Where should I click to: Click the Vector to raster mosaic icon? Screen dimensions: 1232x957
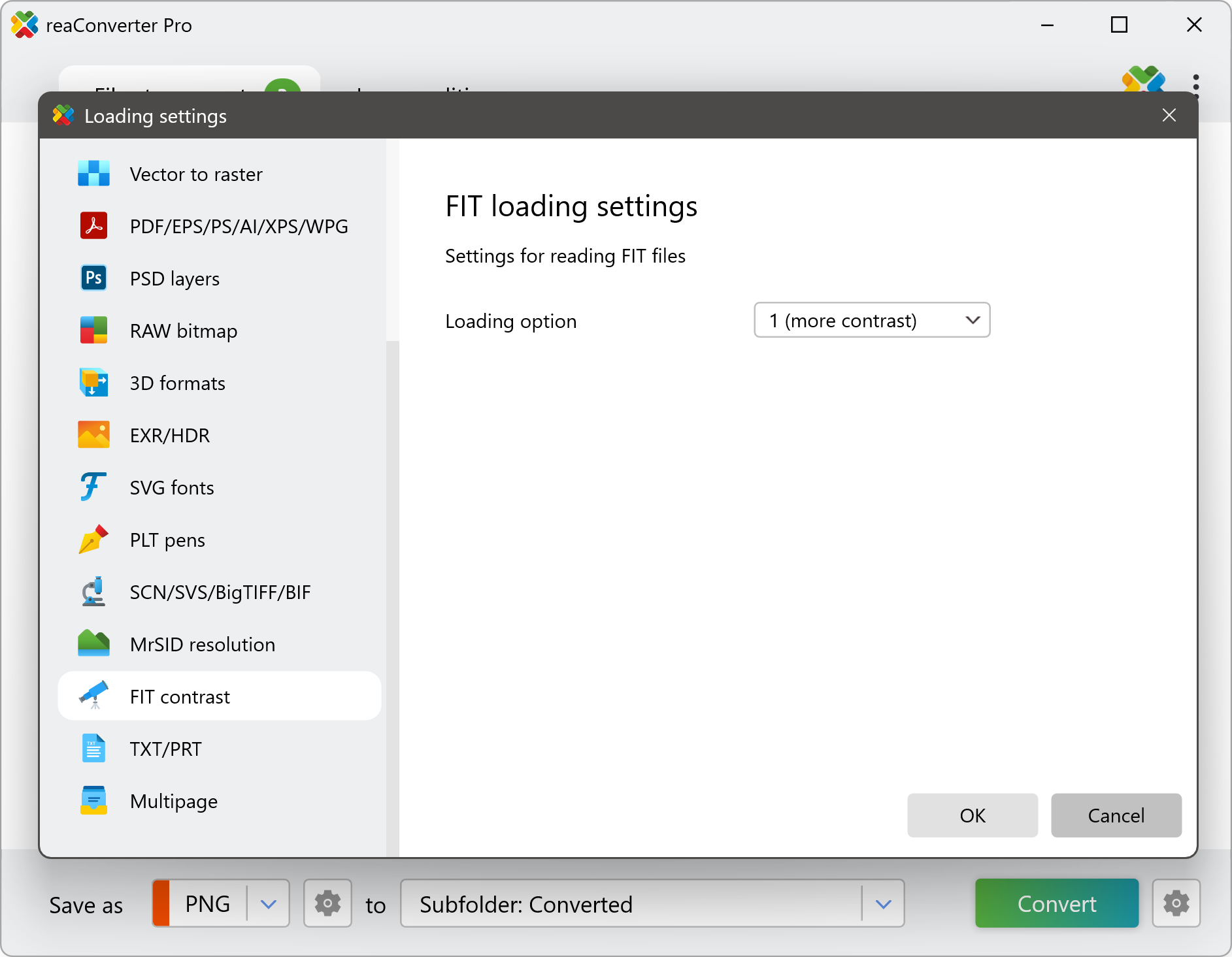click(93, 174)
